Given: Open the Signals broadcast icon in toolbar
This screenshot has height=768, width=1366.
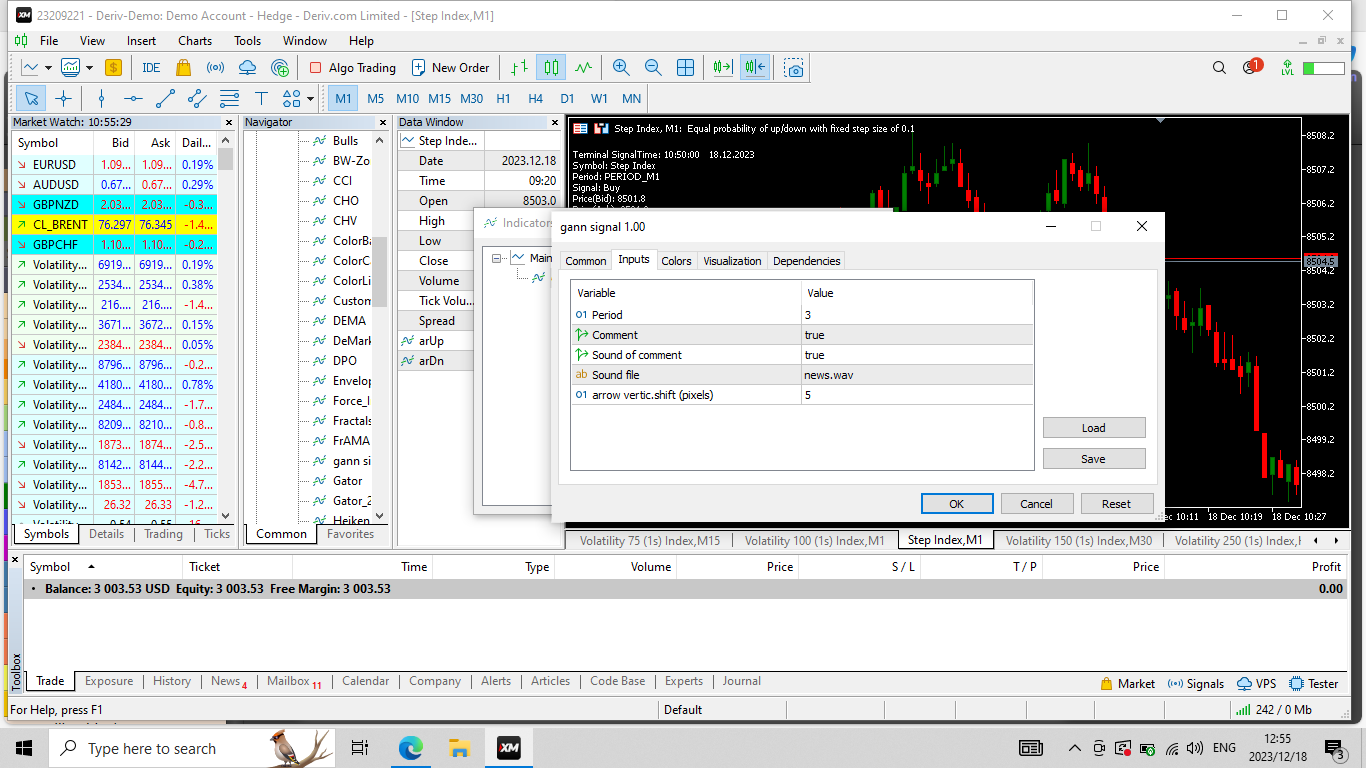Looking at the screenshot, I should pyautogui.click(x=215, y=68).
